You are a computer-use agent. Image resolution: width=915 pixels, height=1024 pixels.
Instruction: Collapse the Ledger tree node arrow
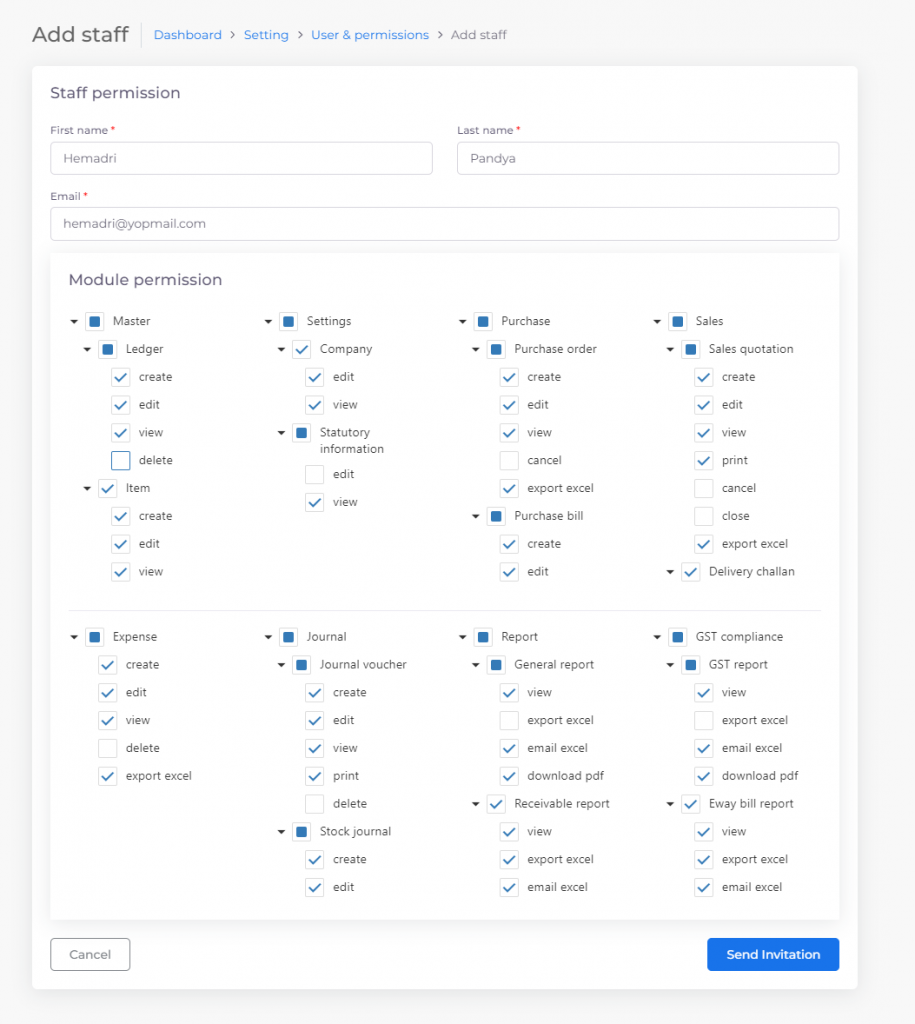tap(87, 349)
